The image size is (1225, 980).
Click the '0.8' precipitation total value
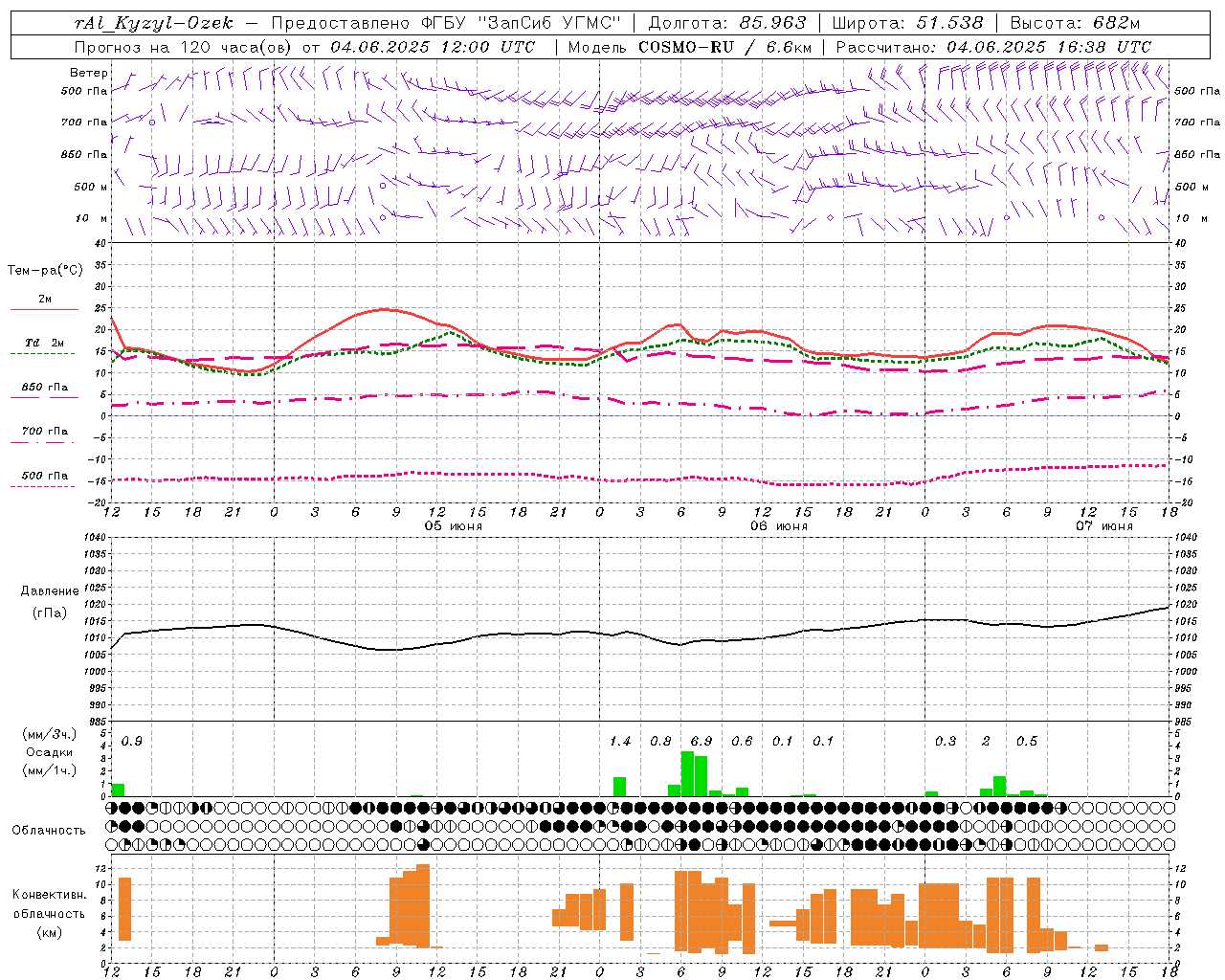[x=661, y=741]
